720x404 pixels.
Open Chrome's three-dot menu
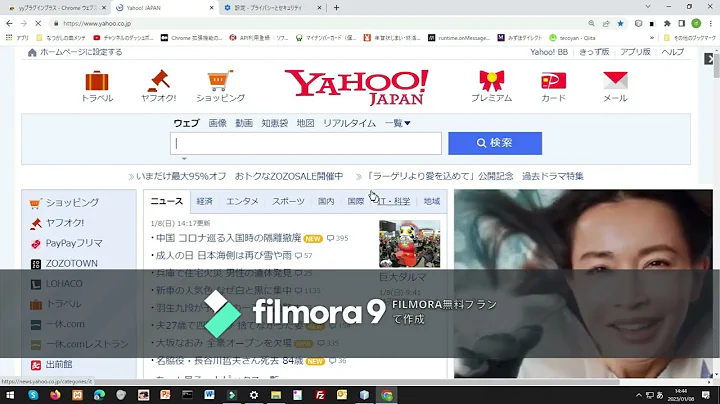(x=711, y=23)
